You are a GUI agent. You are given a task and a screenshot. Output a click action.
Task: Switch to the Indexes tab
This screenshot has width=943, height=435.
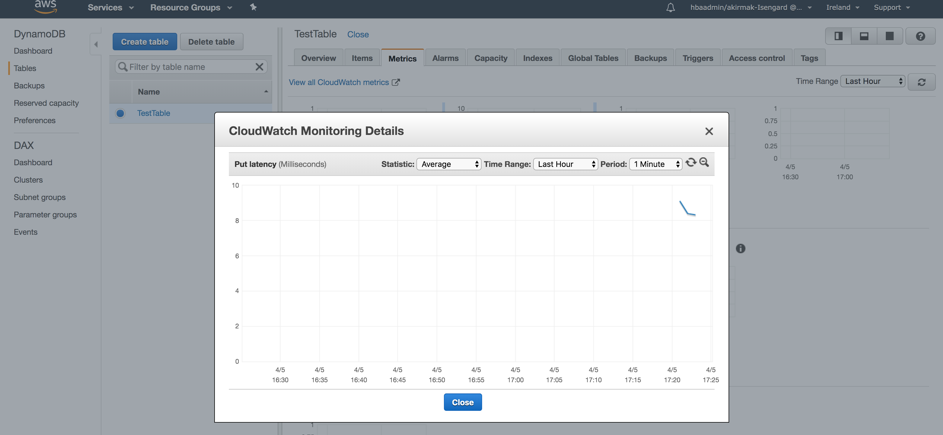click(x=538, y=58)
